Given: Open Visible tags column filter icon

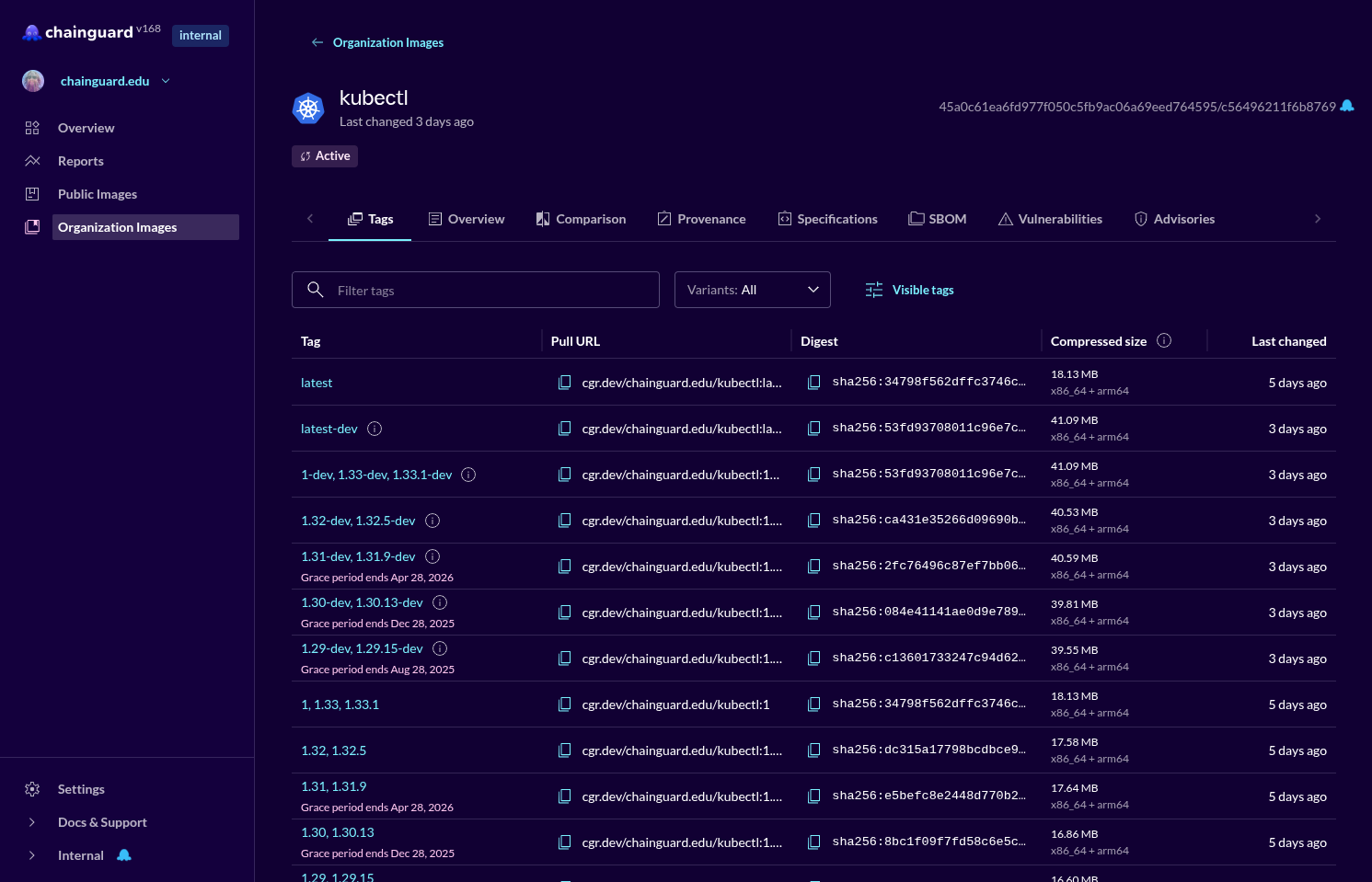Looking at the screenshot, I should tap(872, 289).
